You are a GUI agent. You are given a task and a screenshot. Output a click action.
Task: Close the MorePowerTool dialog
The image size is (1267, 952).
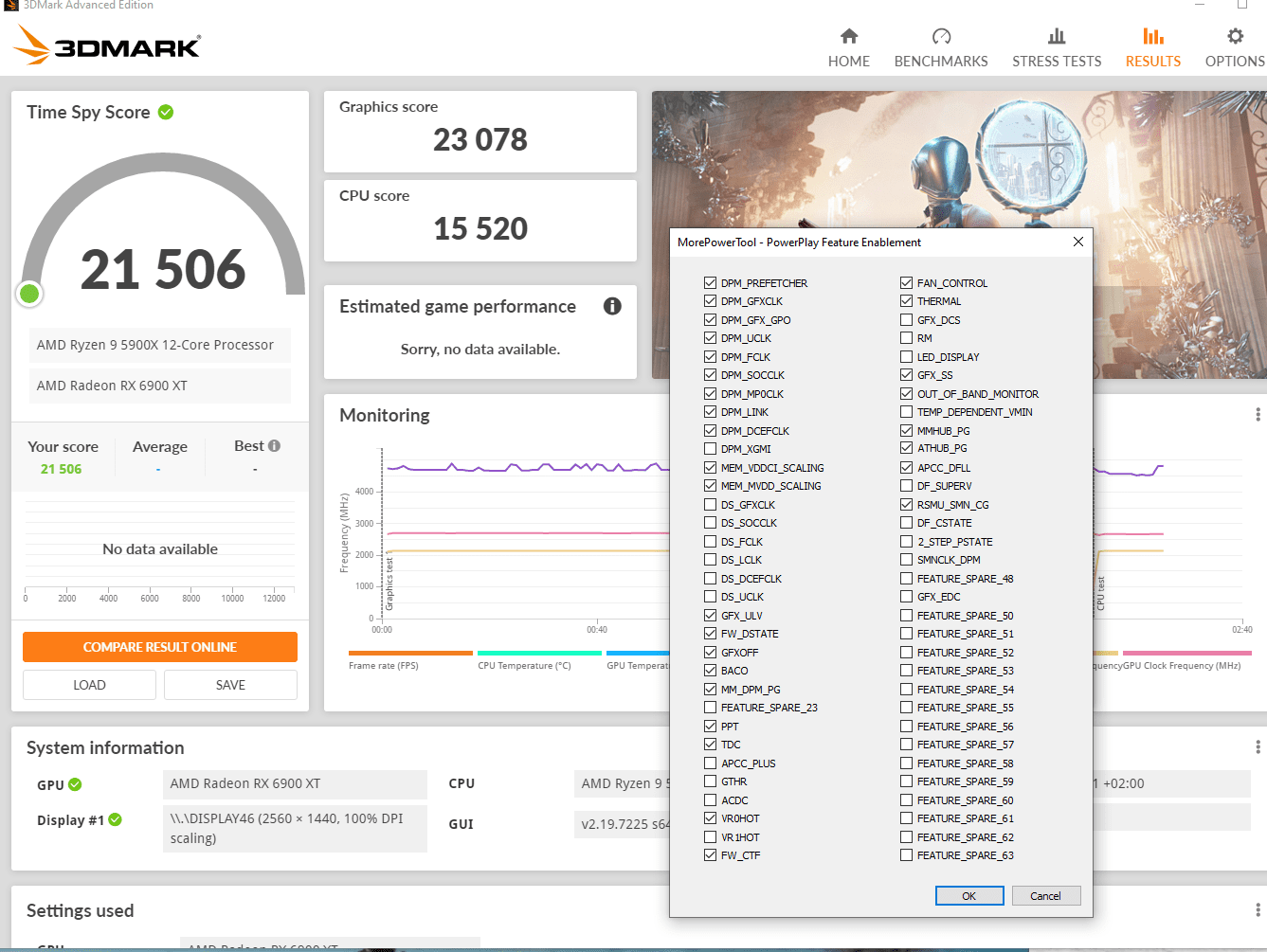pyautogui.click(x=1077, y=242)
